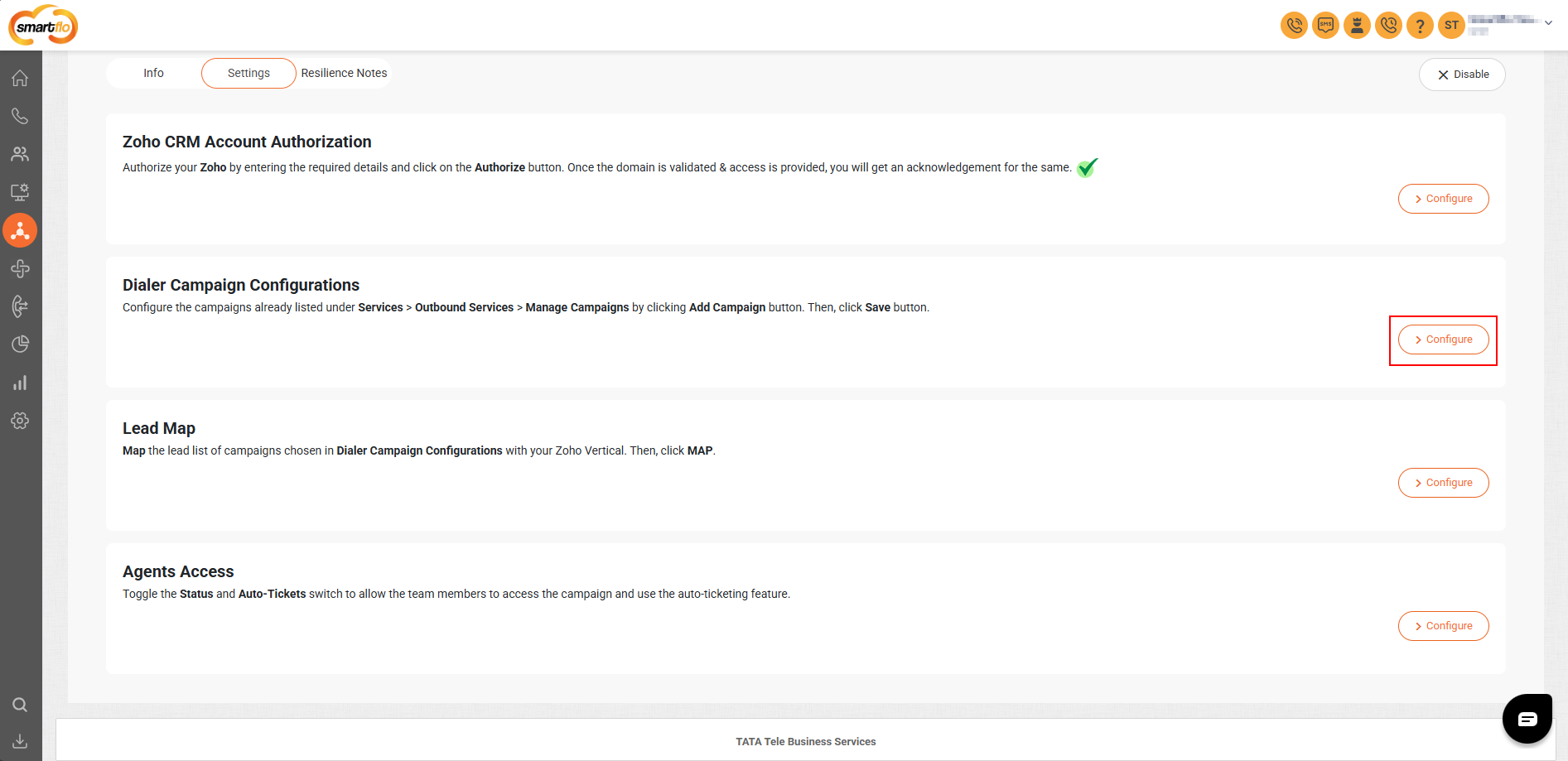Open the Resilience Notes tab
This screenshot has height=761, width=1568.
tap(344, 73)
